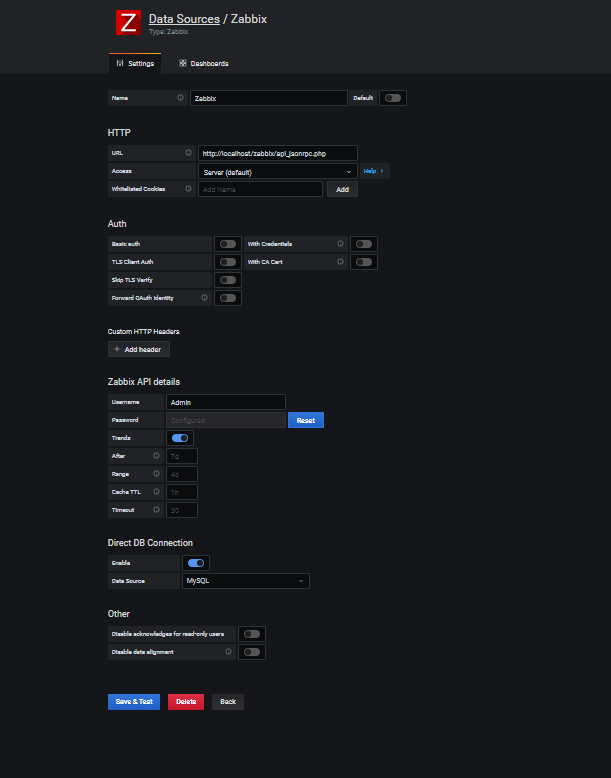Open the Data Source MySQL dropdown
Screen dimensions: 611x778
(x=246, y=581)
